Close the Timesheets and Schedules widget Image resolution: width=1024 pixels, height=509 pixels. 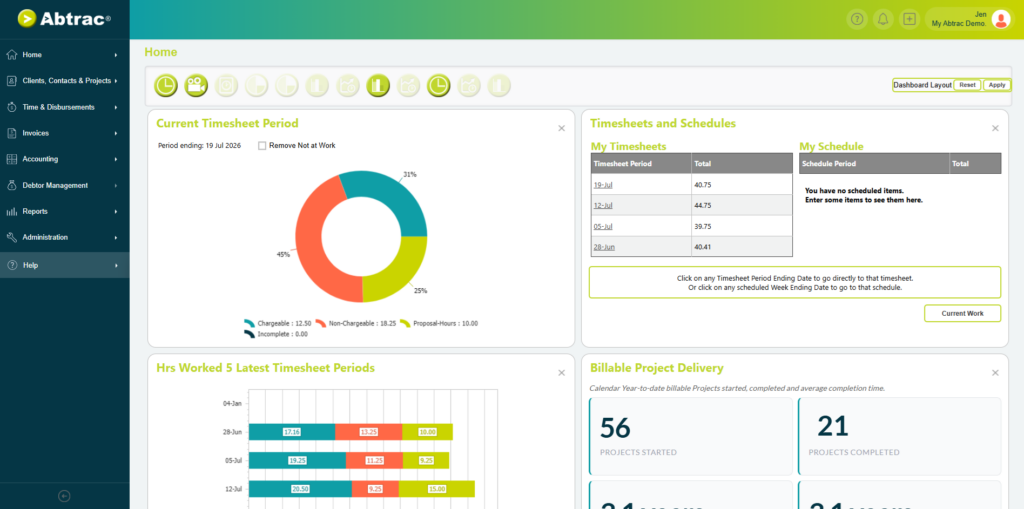pos(995,129)
